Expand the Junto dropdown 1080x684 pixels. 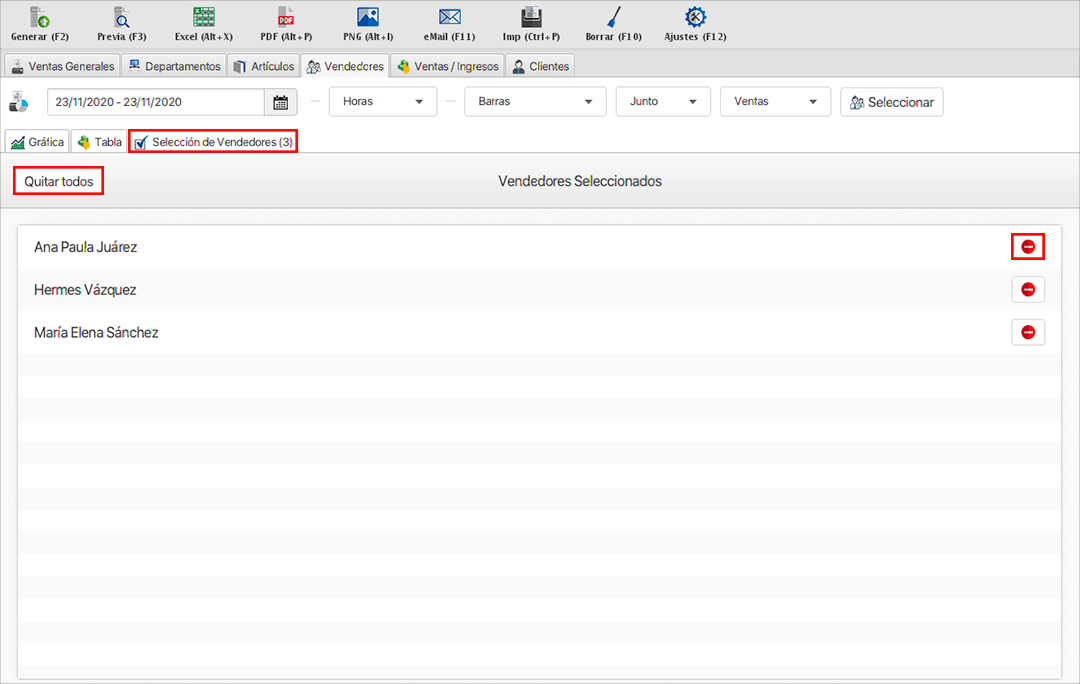tap(663, 102)
